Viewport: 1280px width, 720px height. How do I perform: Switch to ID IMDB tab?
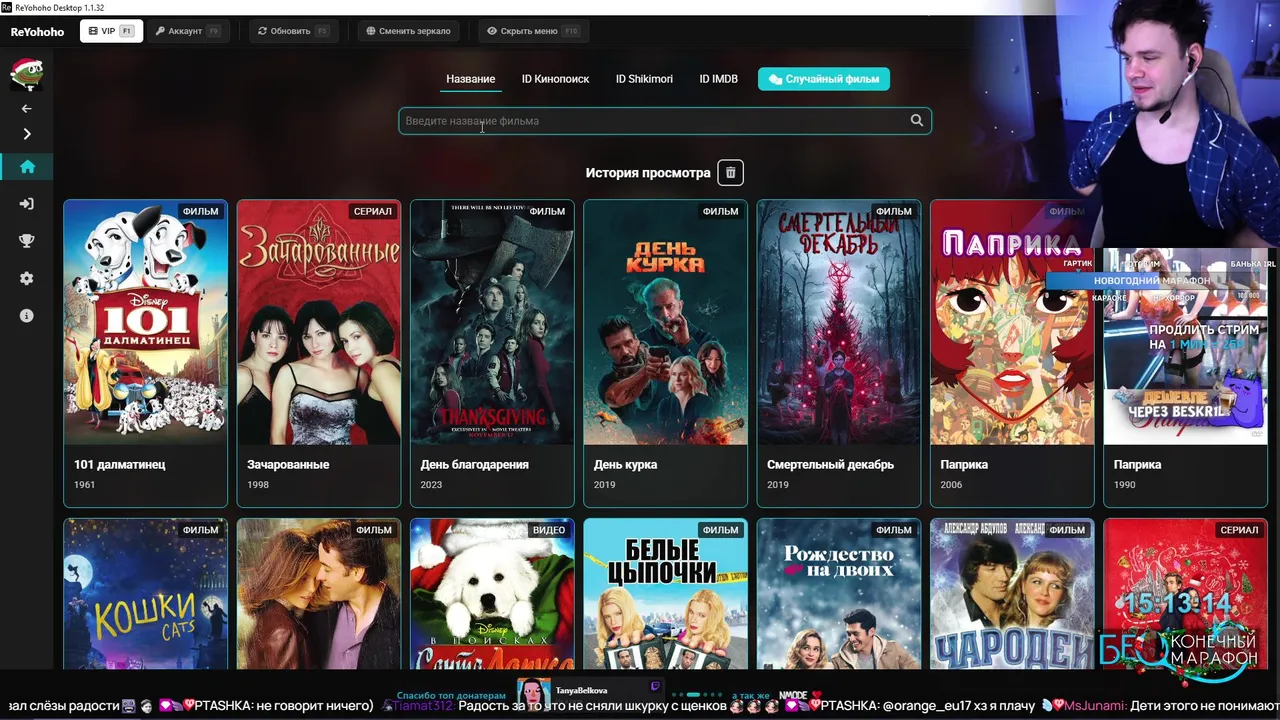718,79
